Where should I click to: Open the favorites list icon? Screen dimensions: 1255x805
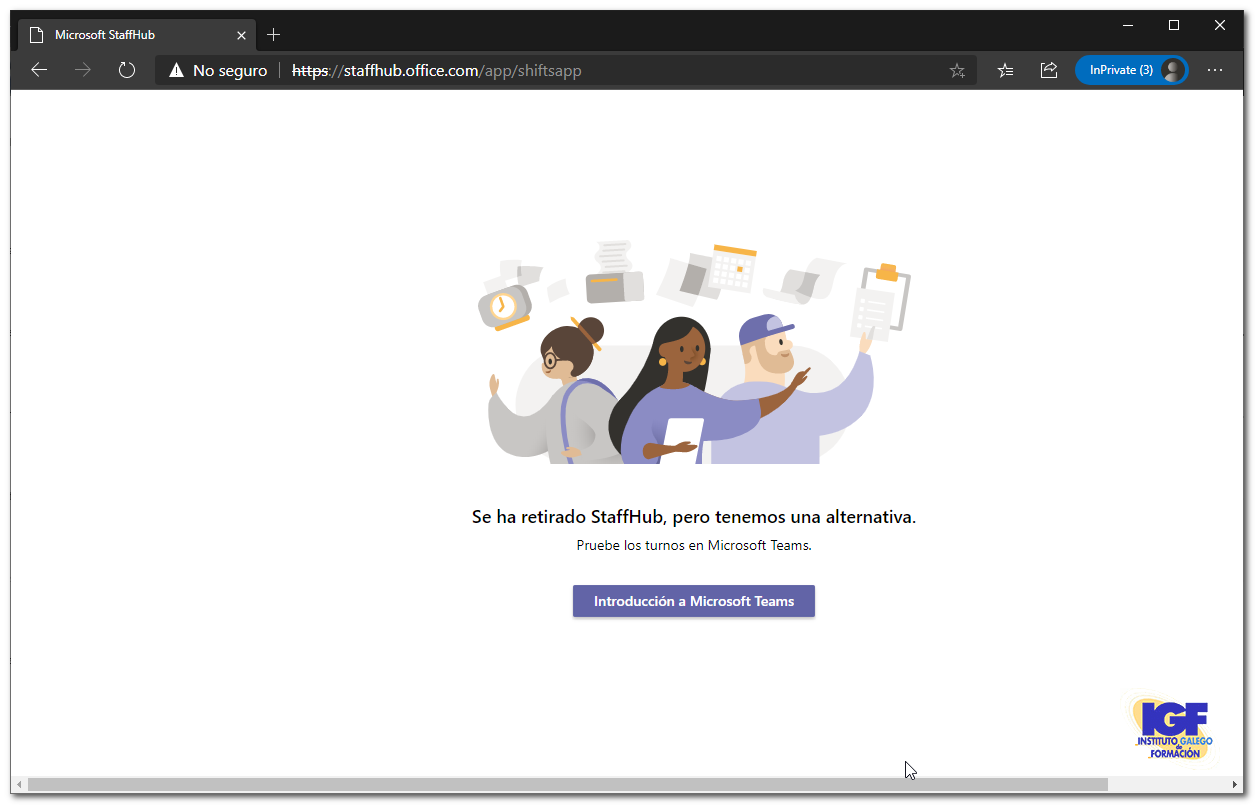click(1005, 70)
